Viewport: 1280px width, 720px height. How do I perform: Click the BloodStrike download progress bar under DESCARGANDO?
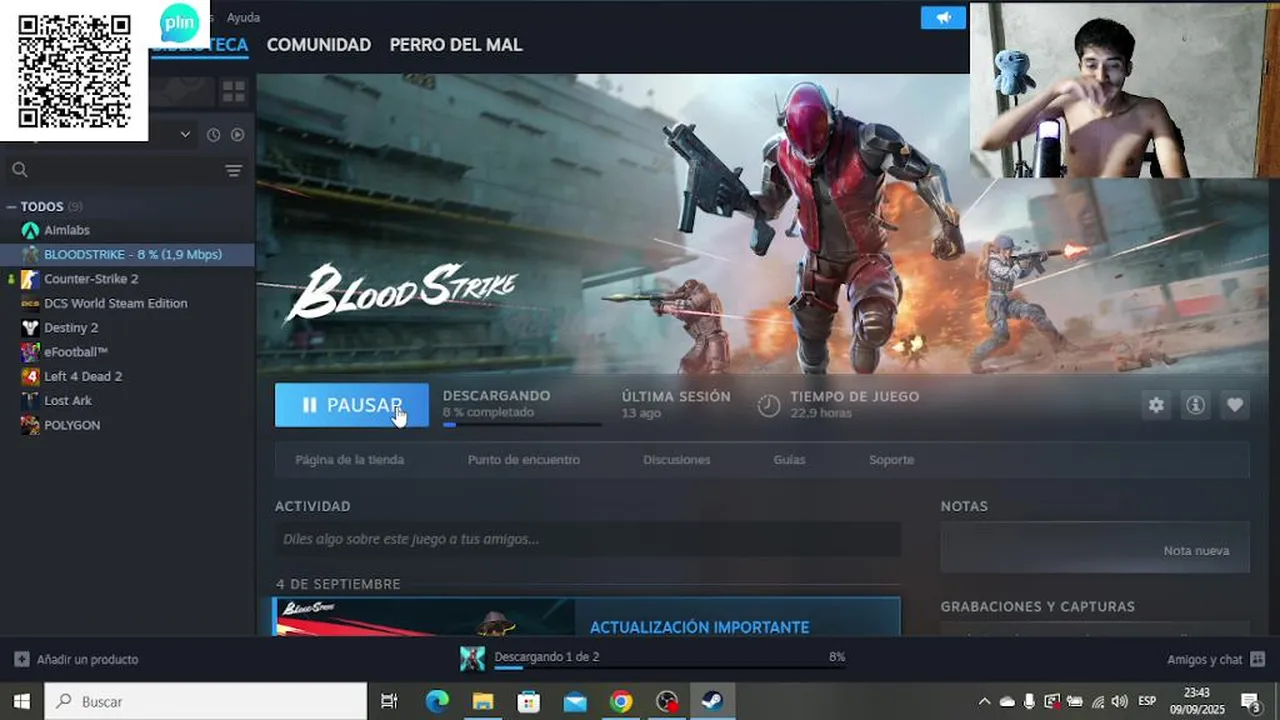click(522, 424)
